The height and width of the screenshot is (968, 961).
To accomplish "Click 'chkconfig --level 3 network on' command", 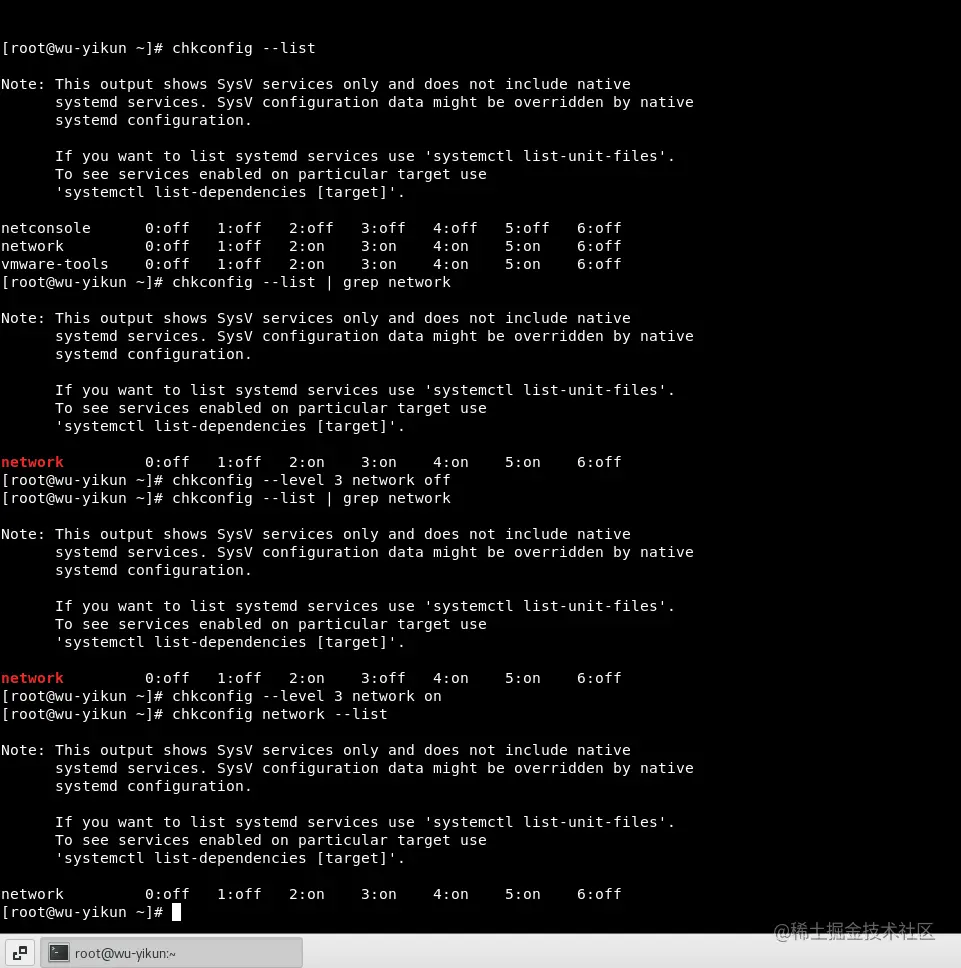I will pyautogui.click(x=307, y=696).
